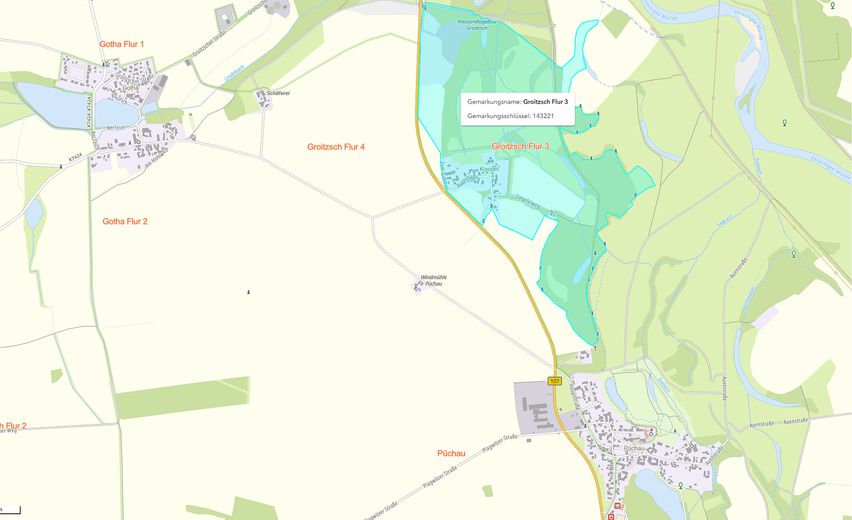
Task: Click the yellow 107 road shield
Action: pyautogui.click(x=554, y=381)
